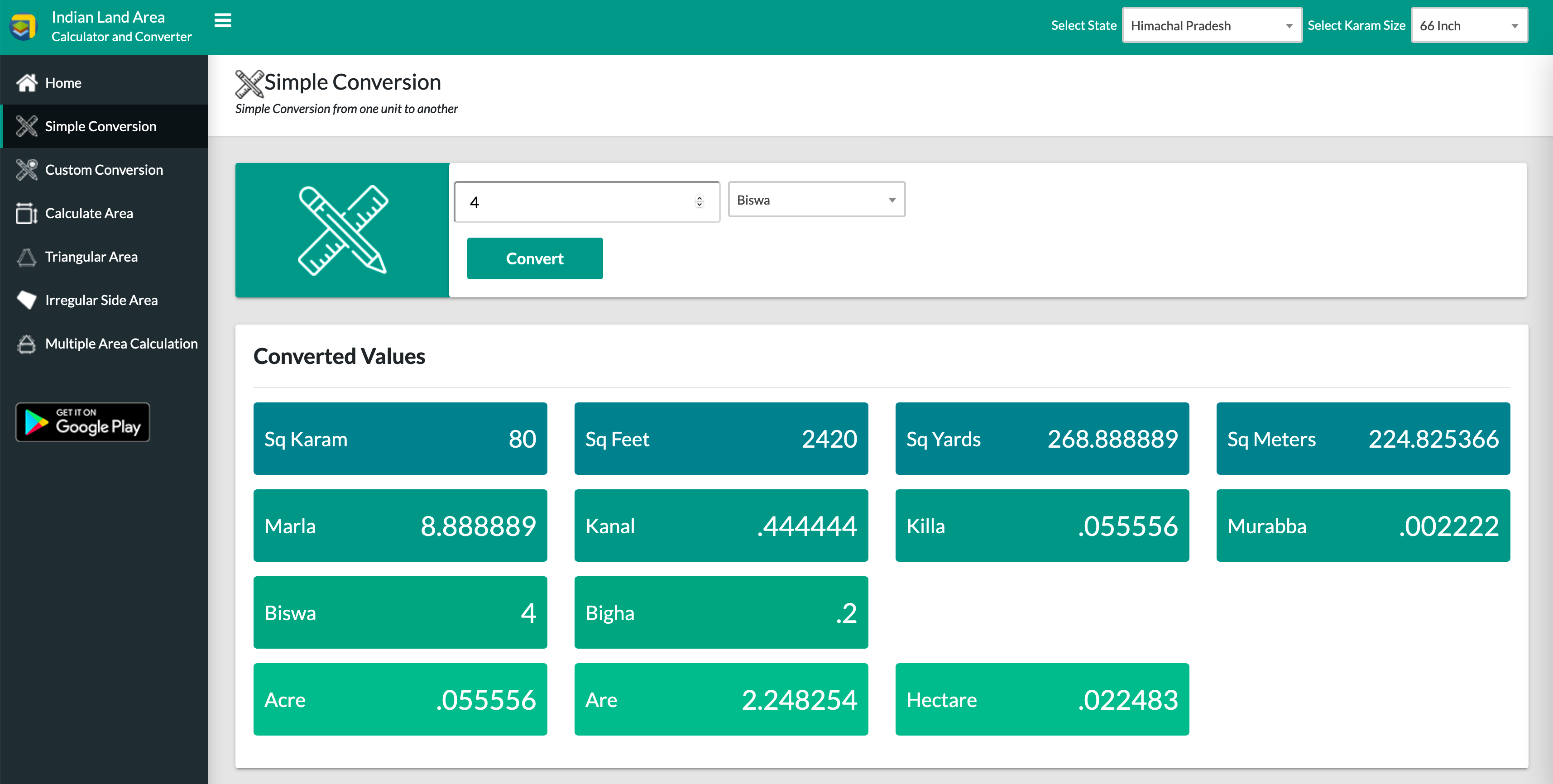This screenshot has width=1553, height=784.
Task: Click the Murabba .002222 card
Action: point(1363,526)
